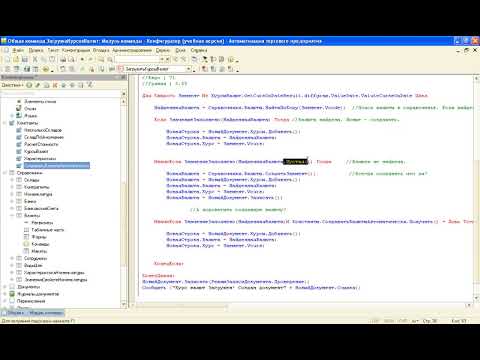Select Команды under Валюты
Image resolution: width=480 pixels, height=360 pixels.
point(40,244)
